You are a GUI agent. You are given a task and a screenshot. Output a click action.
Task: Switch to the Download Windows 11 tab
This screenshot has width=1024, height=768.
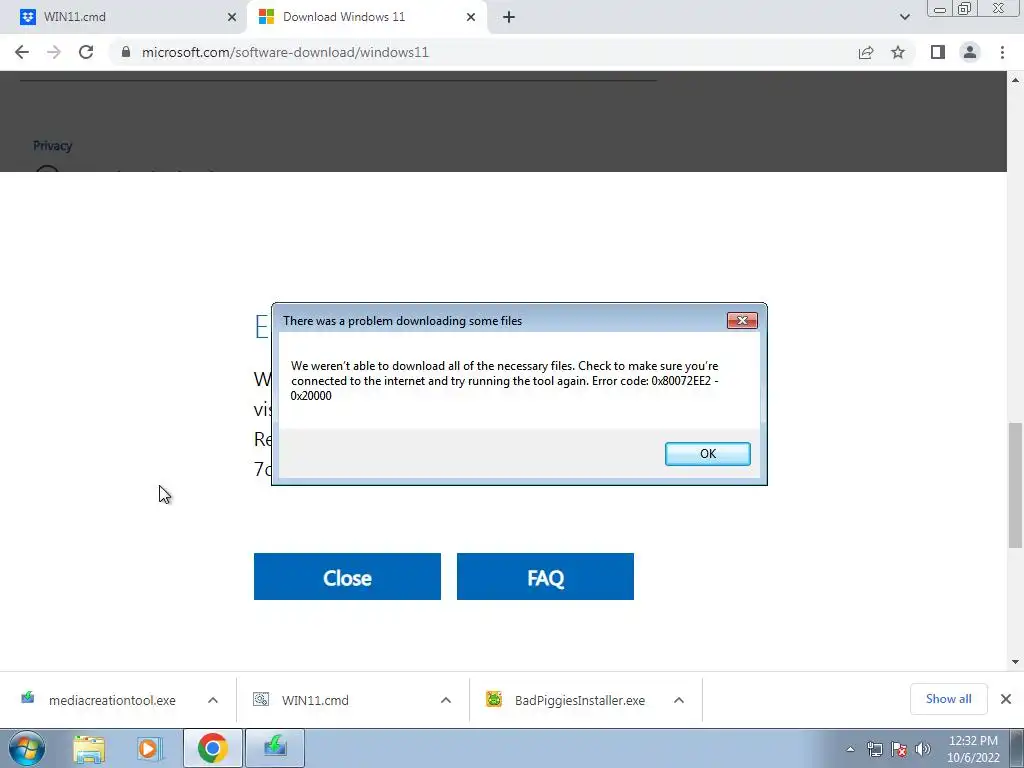(366, 17)
